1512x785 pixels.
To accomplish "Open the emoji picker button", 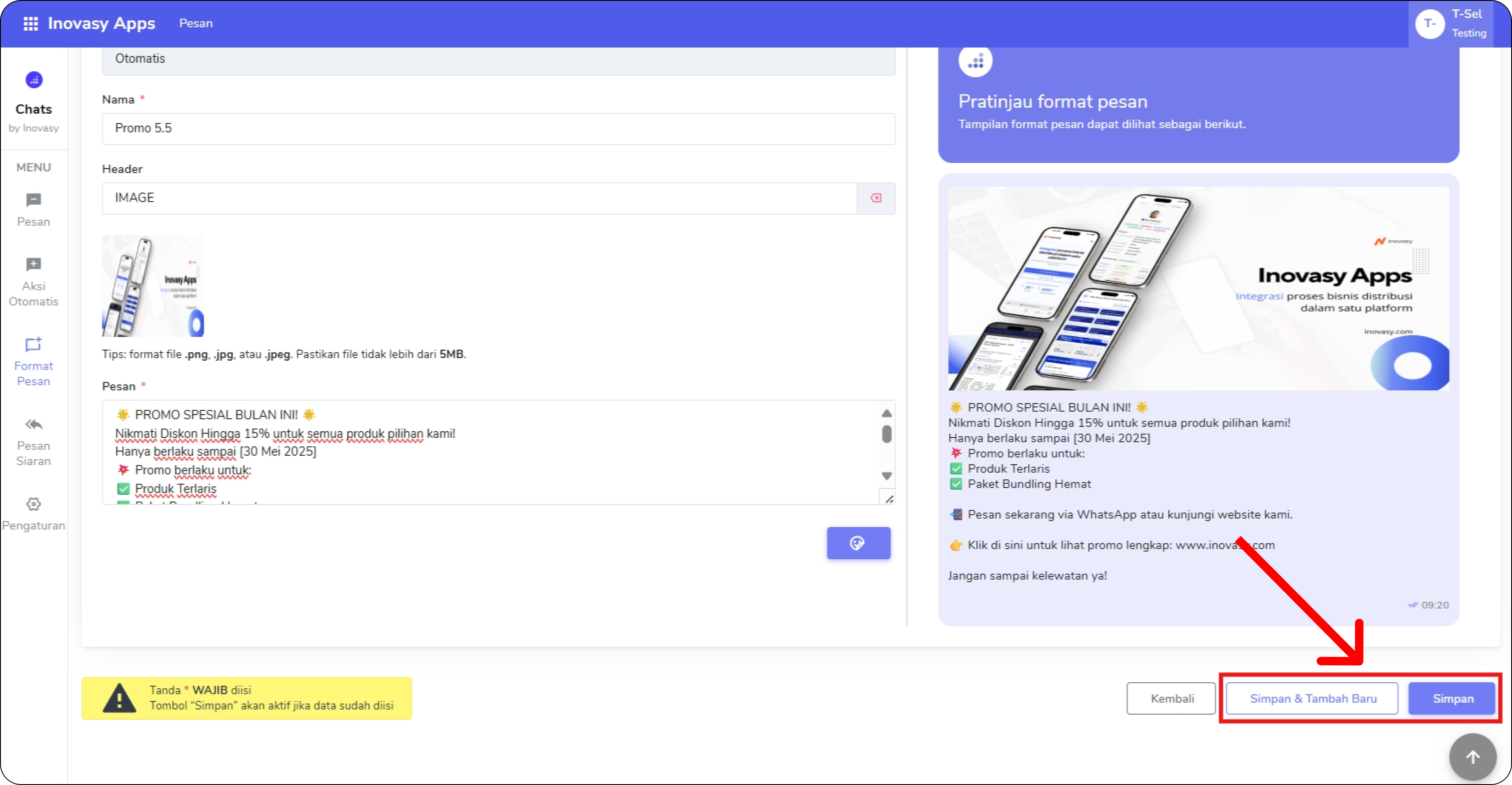I will tap(858, 543).
